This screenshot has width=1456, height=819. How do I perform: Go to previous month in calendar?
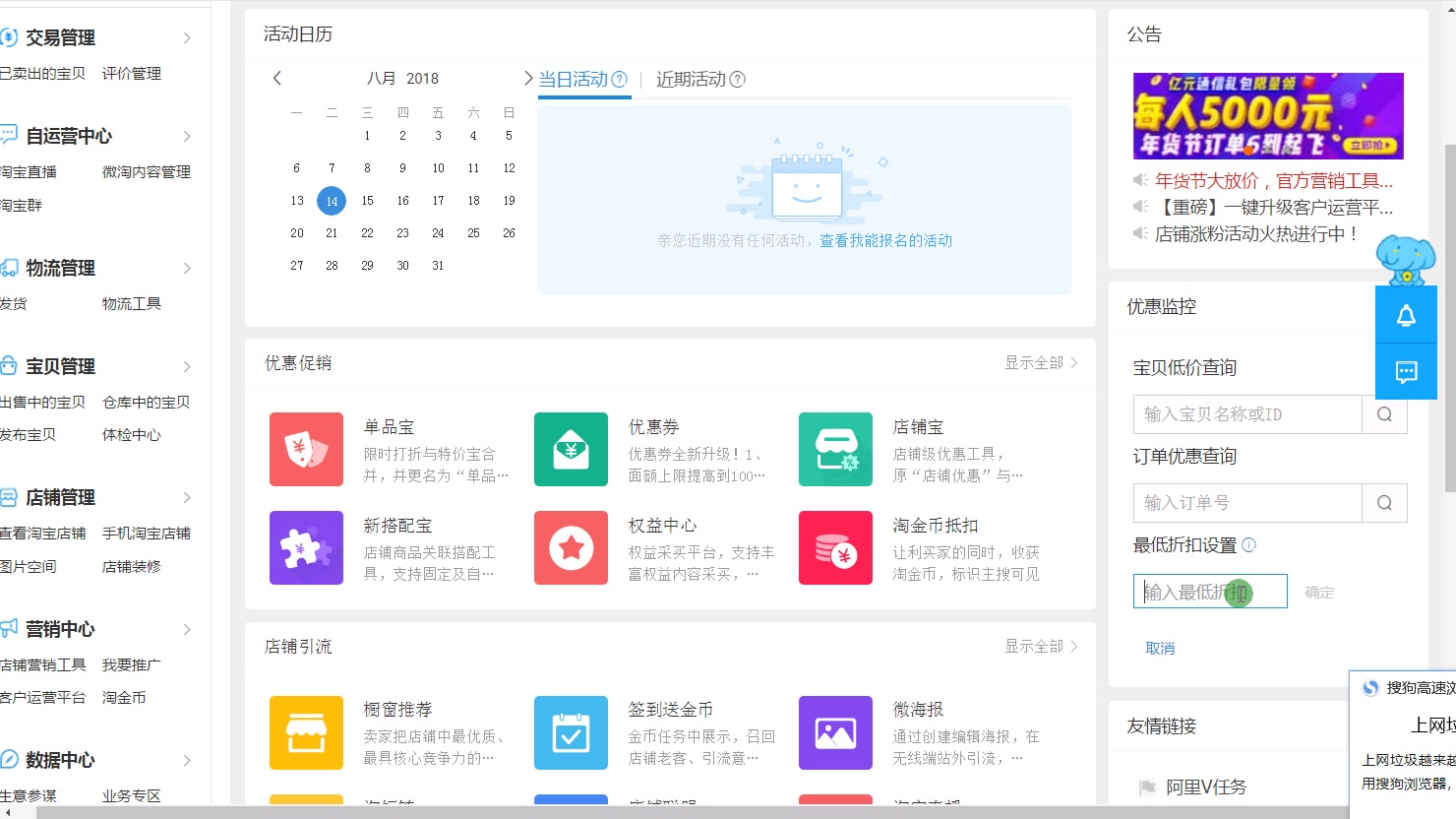click(277, 78)
